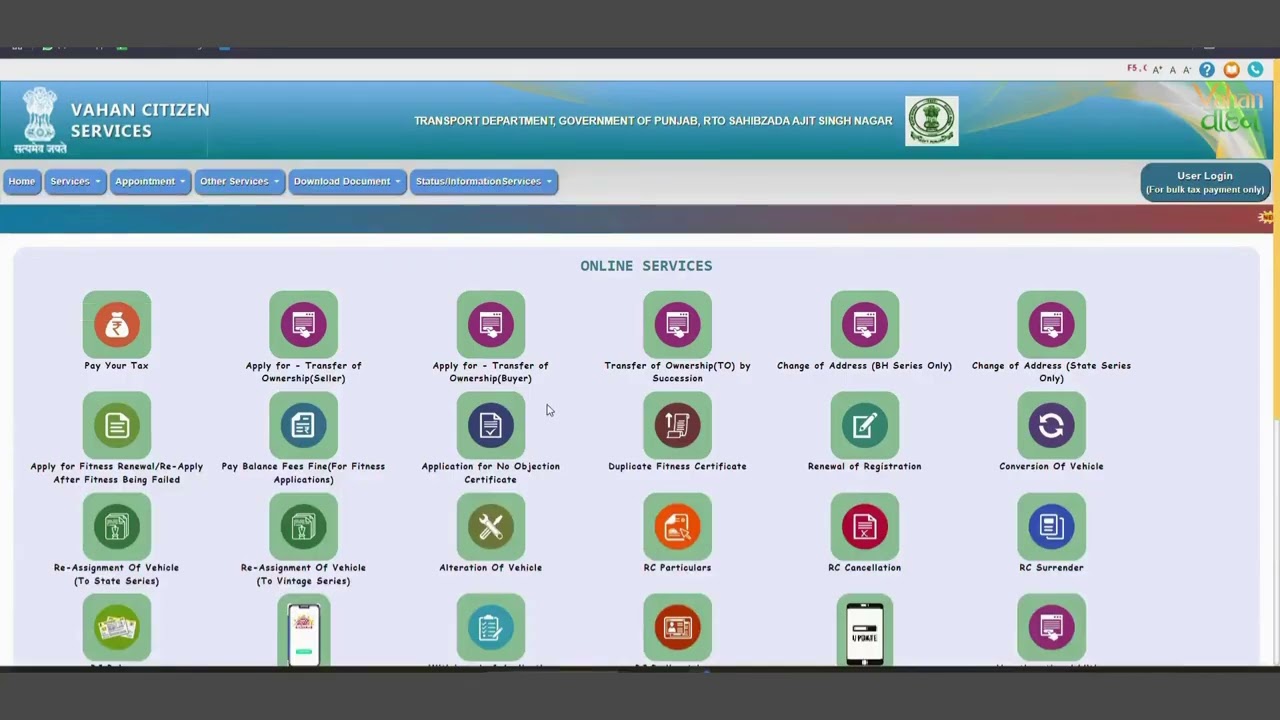1280x720 pixels.
Task: Open Apply for Fitness Renewal/Re-Apply service
Action: click(x=117, y=426)
